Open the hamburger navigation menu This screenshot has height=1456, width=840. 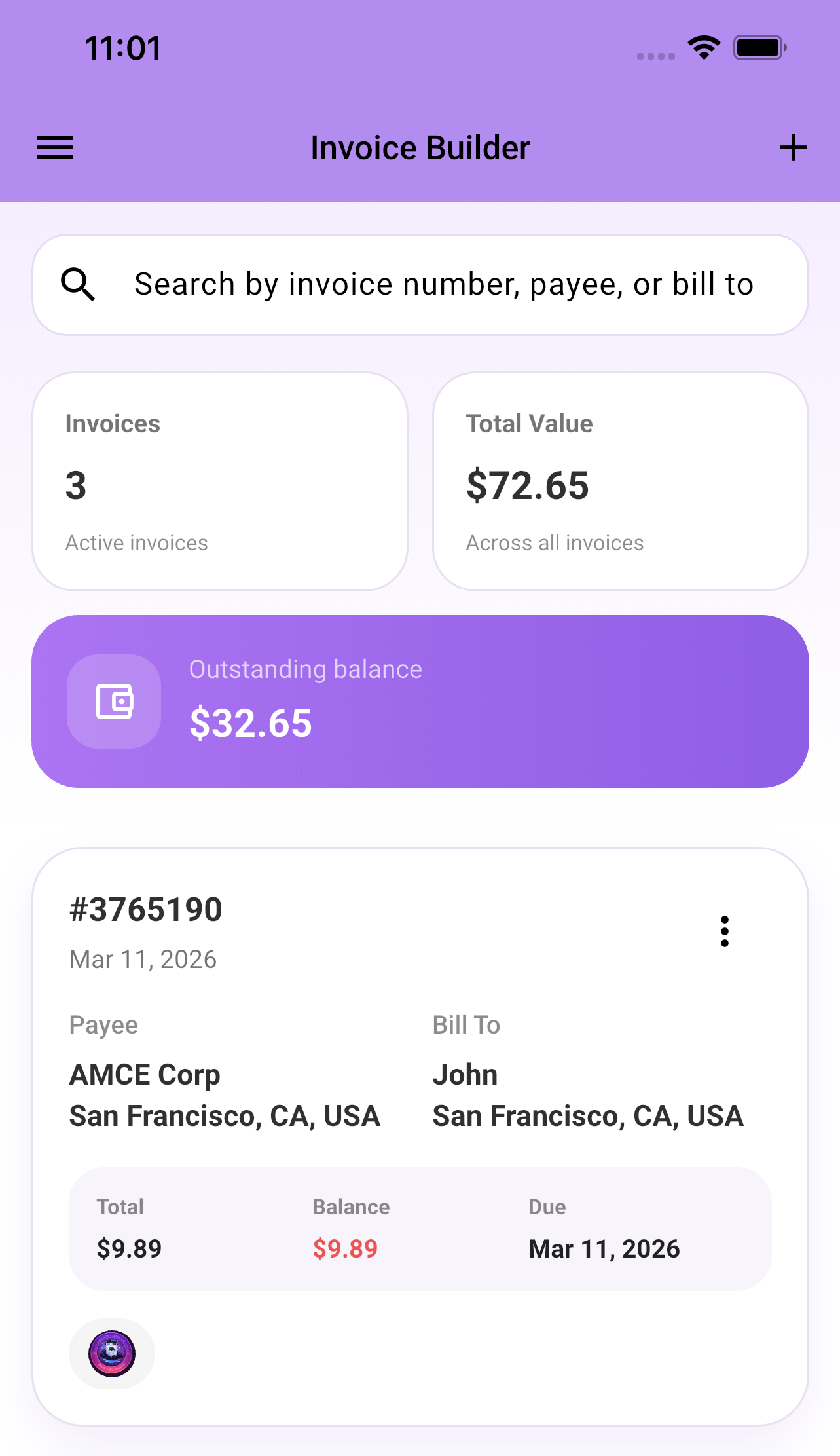(x=55, y=148)
